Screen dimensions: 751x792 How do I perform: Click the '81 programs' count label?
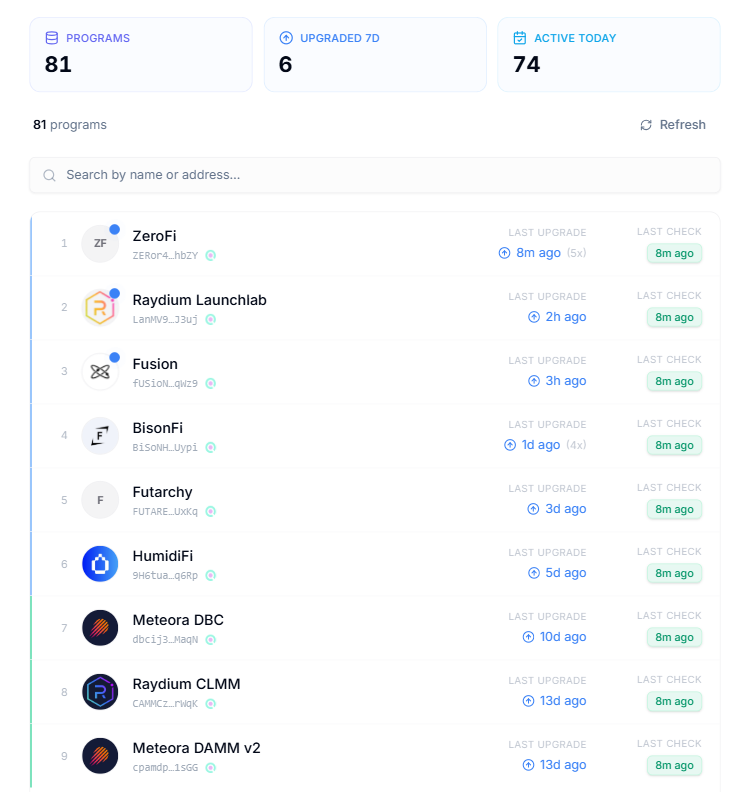click(x=70, y=125)
